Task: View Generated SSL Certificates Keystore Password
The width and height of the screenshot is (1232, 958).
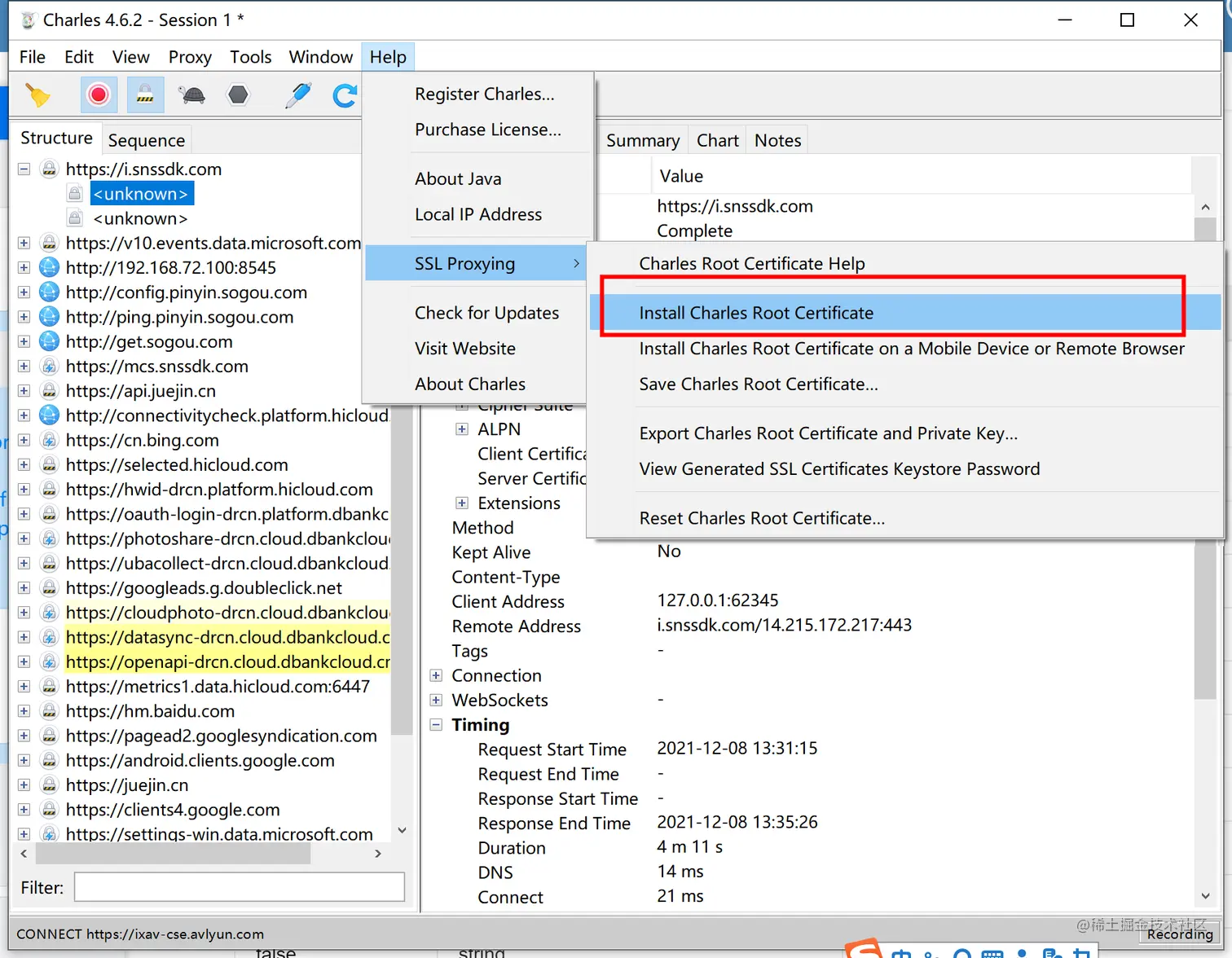Action: pos(839,469)
